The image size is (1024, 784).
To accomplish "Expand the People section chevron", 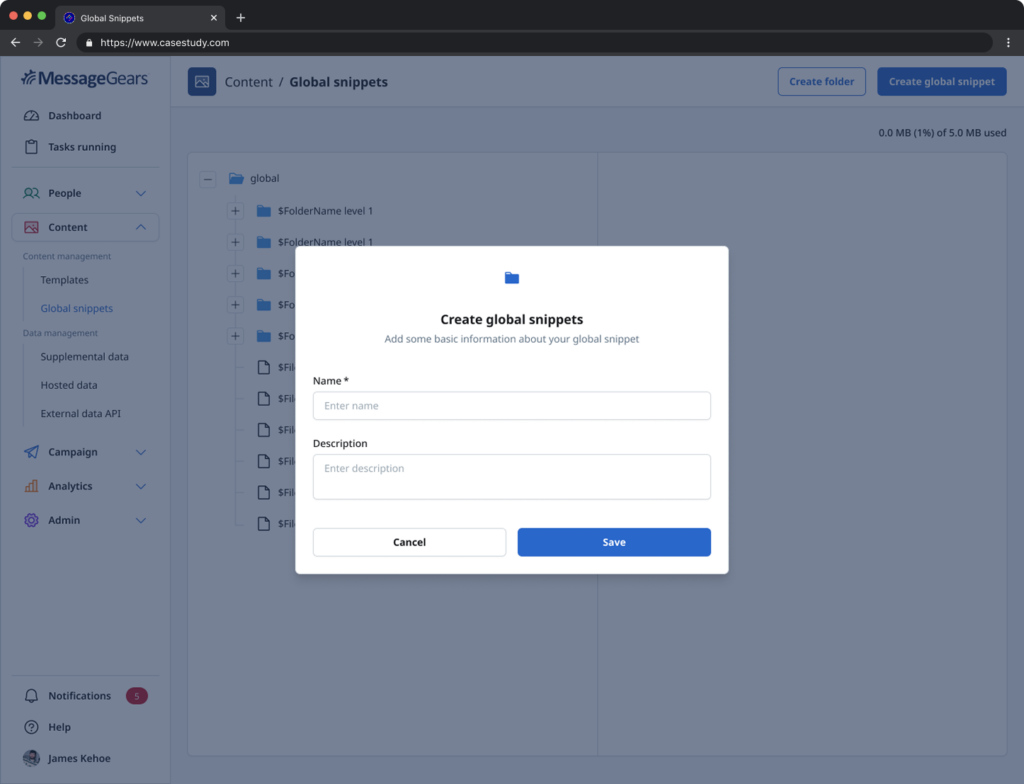I will [141, 193].
